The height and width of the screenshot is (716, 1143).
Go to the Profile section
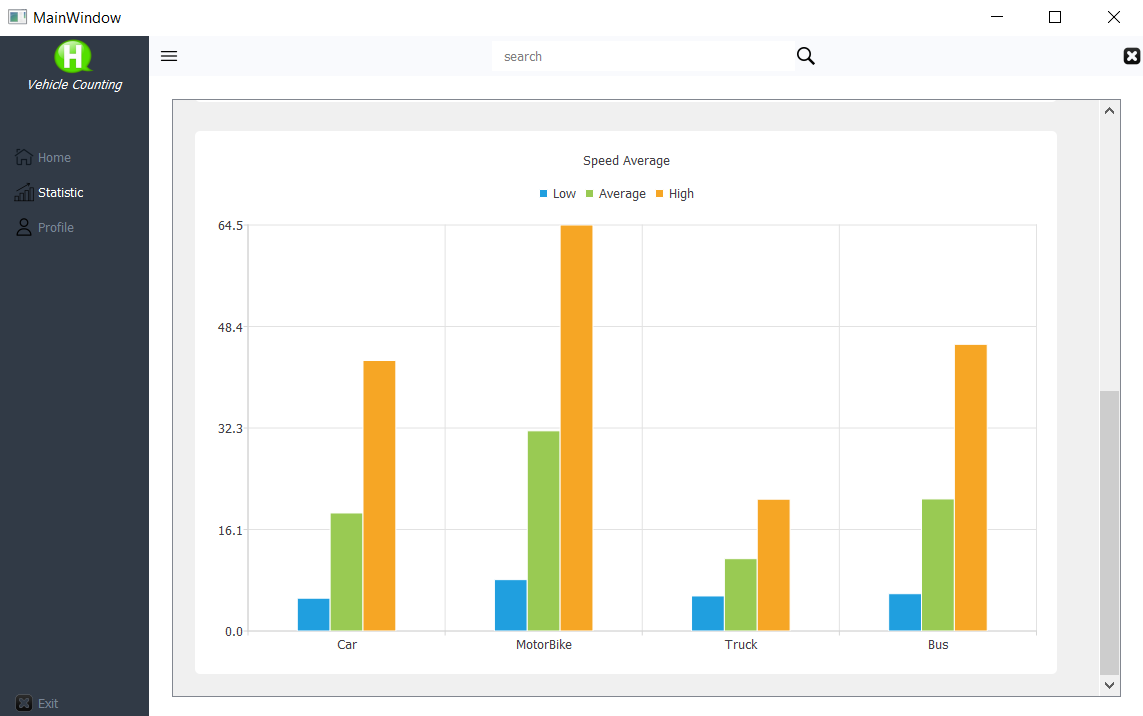(x=55, y=227)
